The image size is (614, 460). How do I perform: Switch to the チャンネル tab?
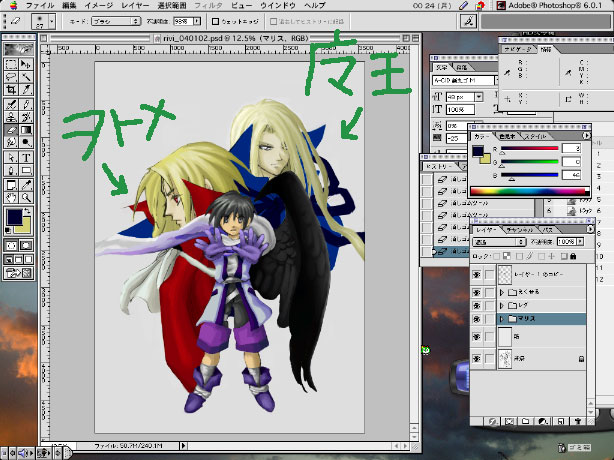point(518,230)
